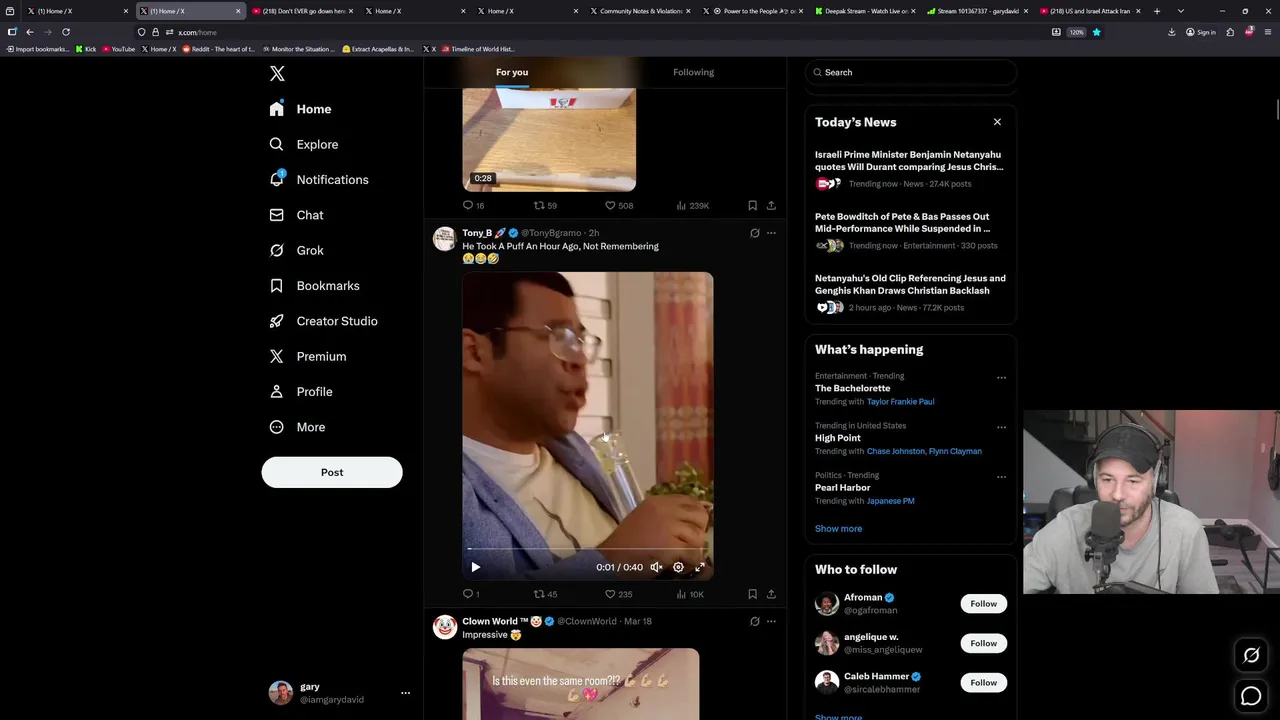Screen dimensions: 1280x720
Task: Open the Premium page
Action: tap(308, 356)
